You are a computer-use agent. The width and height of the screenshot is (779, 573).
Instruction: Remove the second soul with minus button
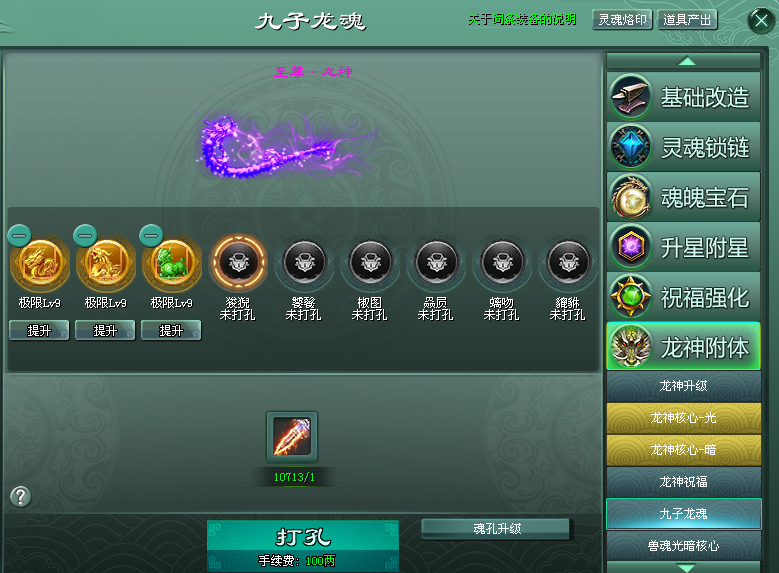click(85, 235)
